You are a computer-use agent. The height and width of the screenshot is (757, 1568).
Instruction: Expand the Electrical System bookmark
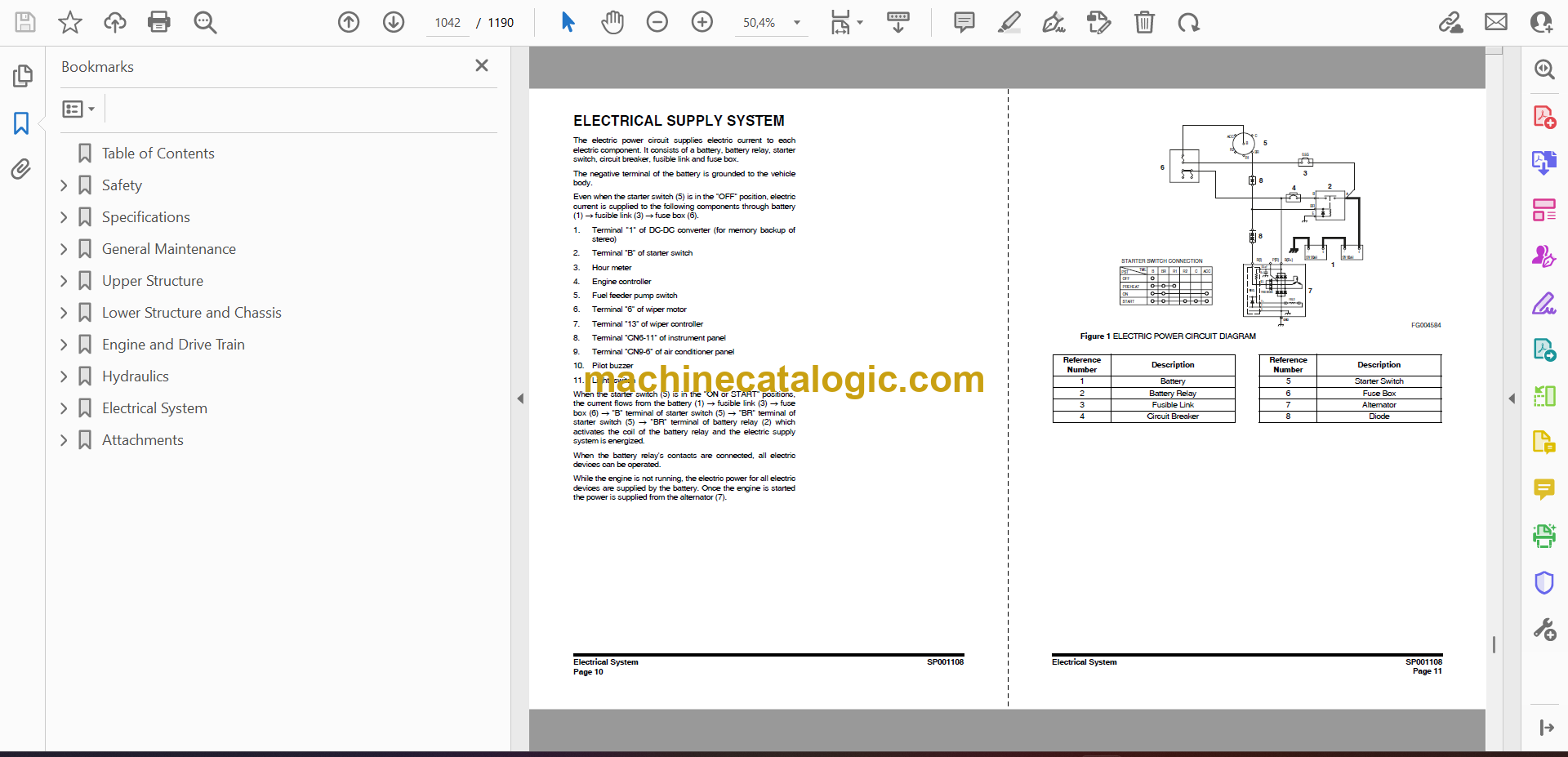[x=64, y=408]
